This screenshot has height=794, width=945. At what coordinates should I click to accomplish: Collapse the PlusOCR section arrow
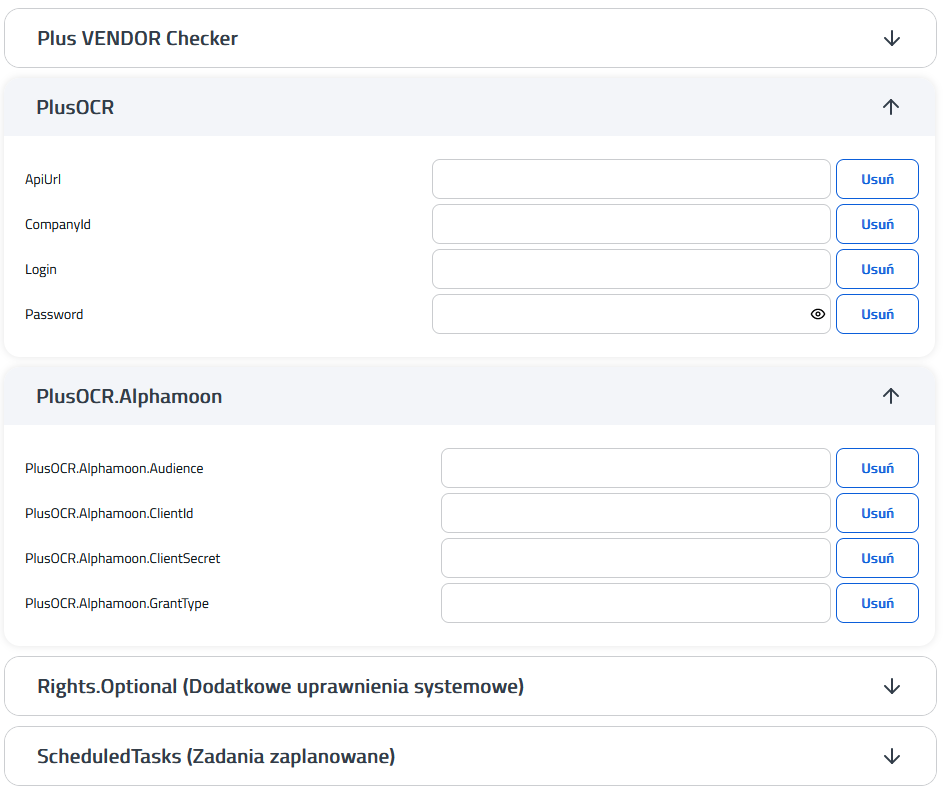pyautogui.click(x=891, y=107)
